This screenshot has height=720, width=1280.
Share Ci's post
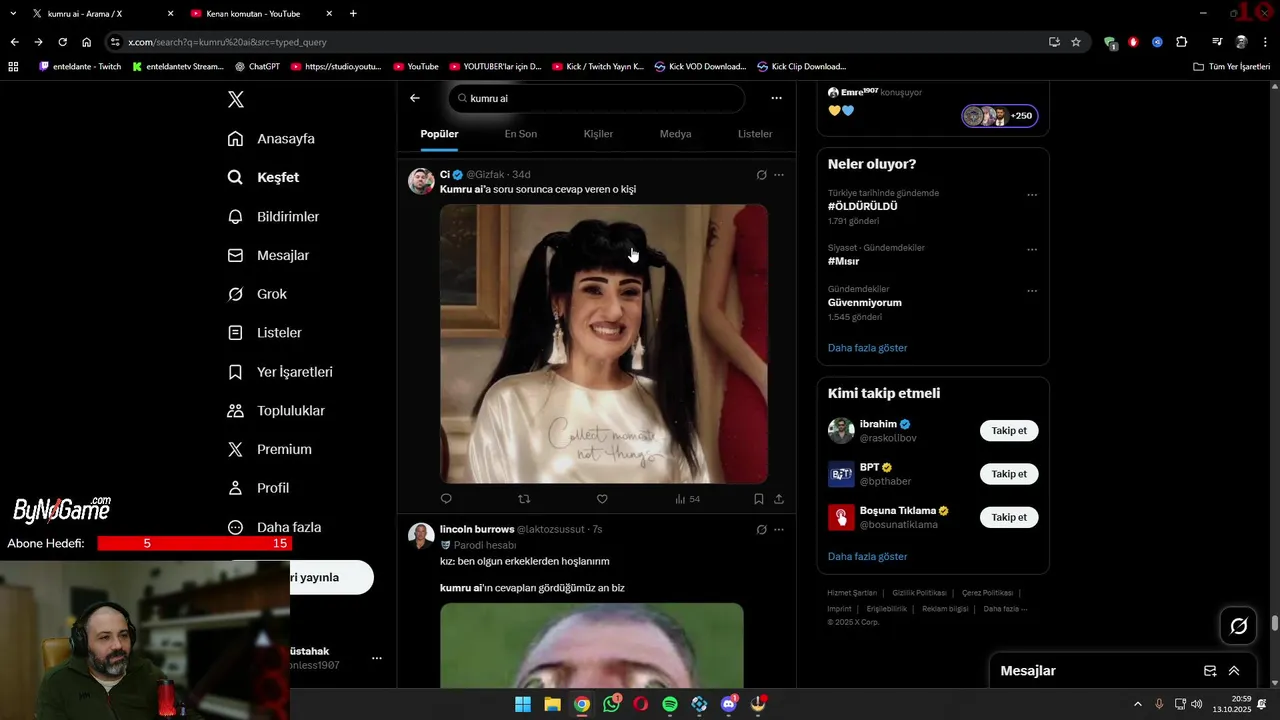pyautogui.click(x=779, y=499)
